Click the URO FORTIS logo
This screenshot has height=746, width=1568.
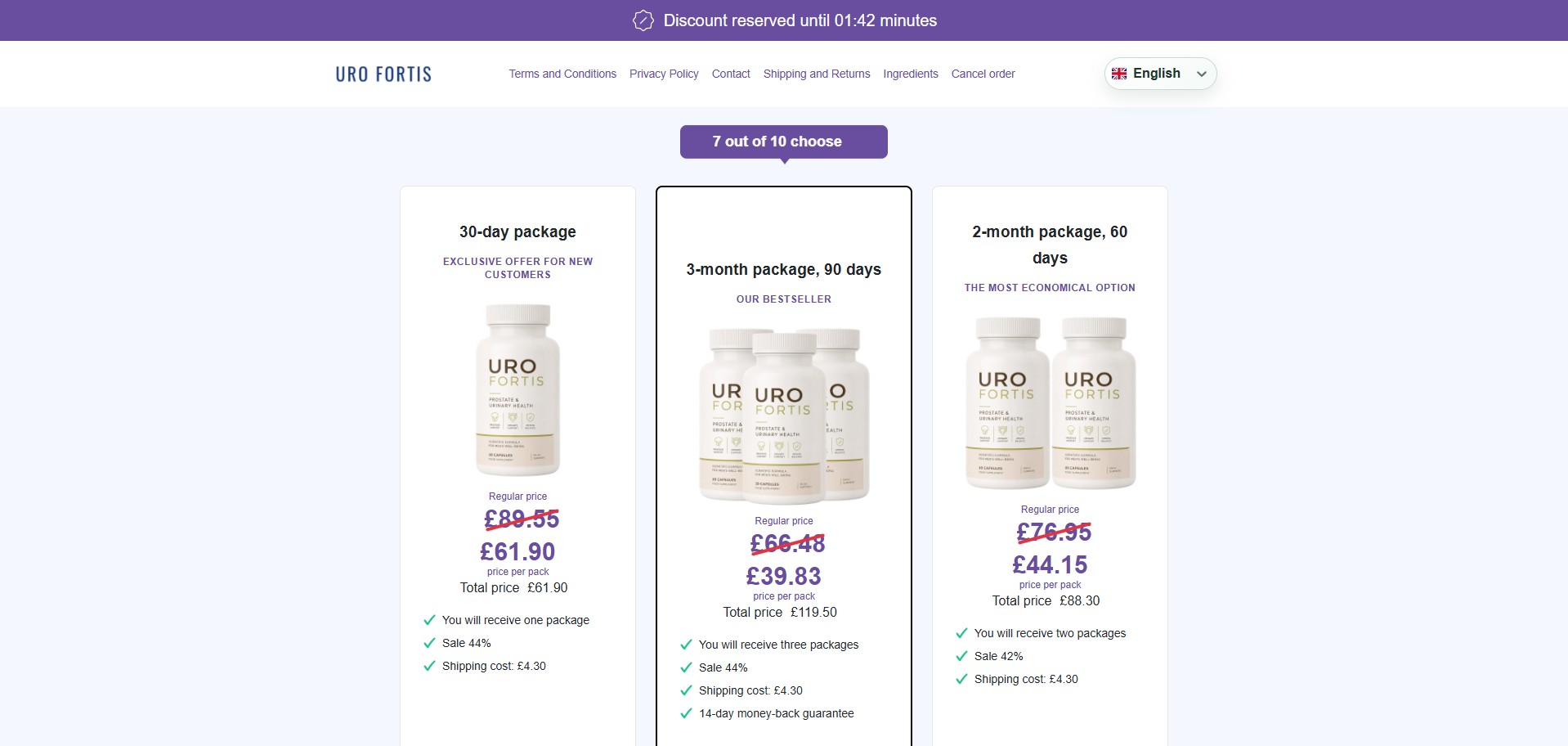[383, 74]
